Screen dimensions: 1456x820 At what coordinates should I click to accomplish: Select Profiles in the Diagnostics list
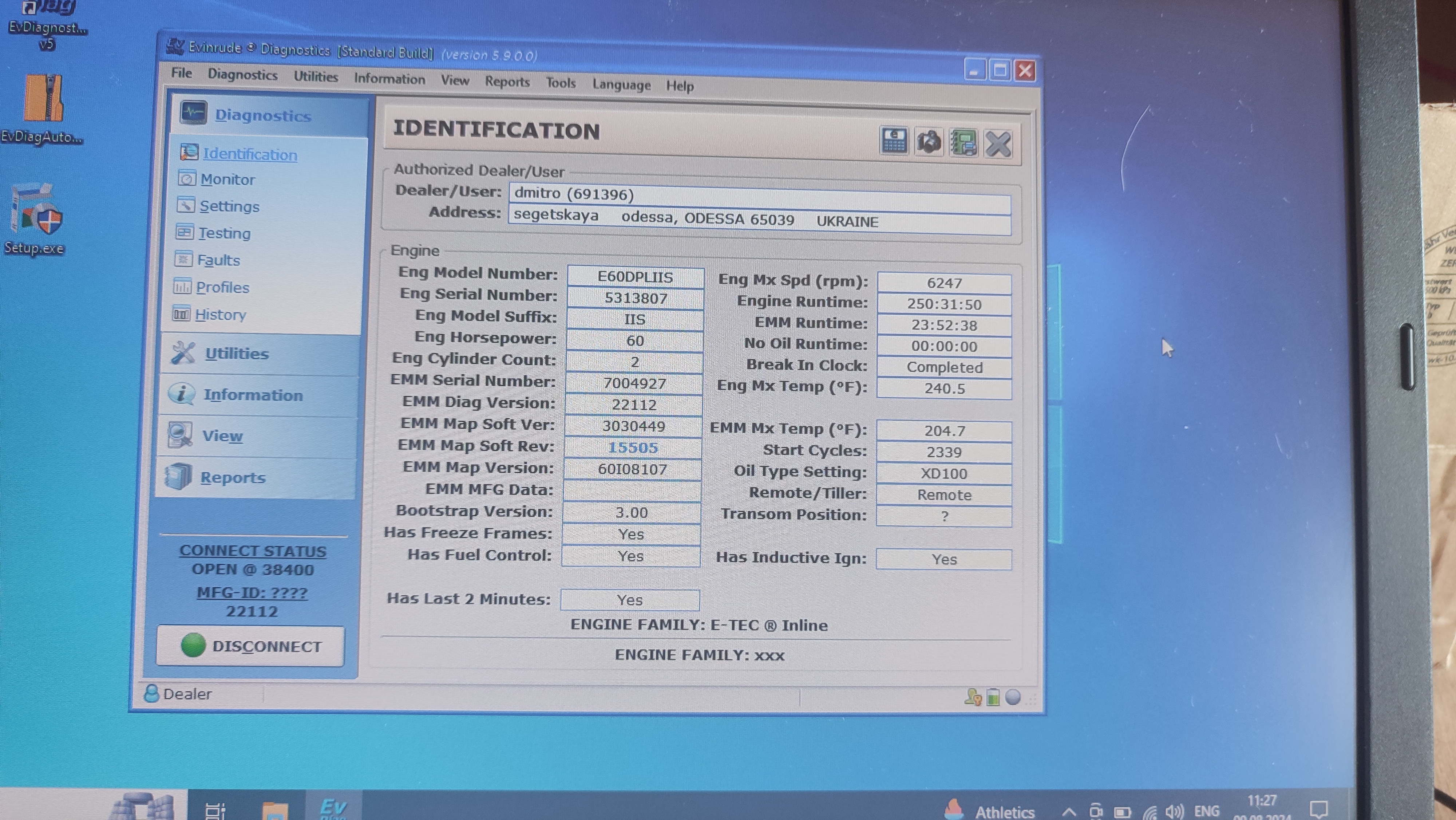[222, 287]
